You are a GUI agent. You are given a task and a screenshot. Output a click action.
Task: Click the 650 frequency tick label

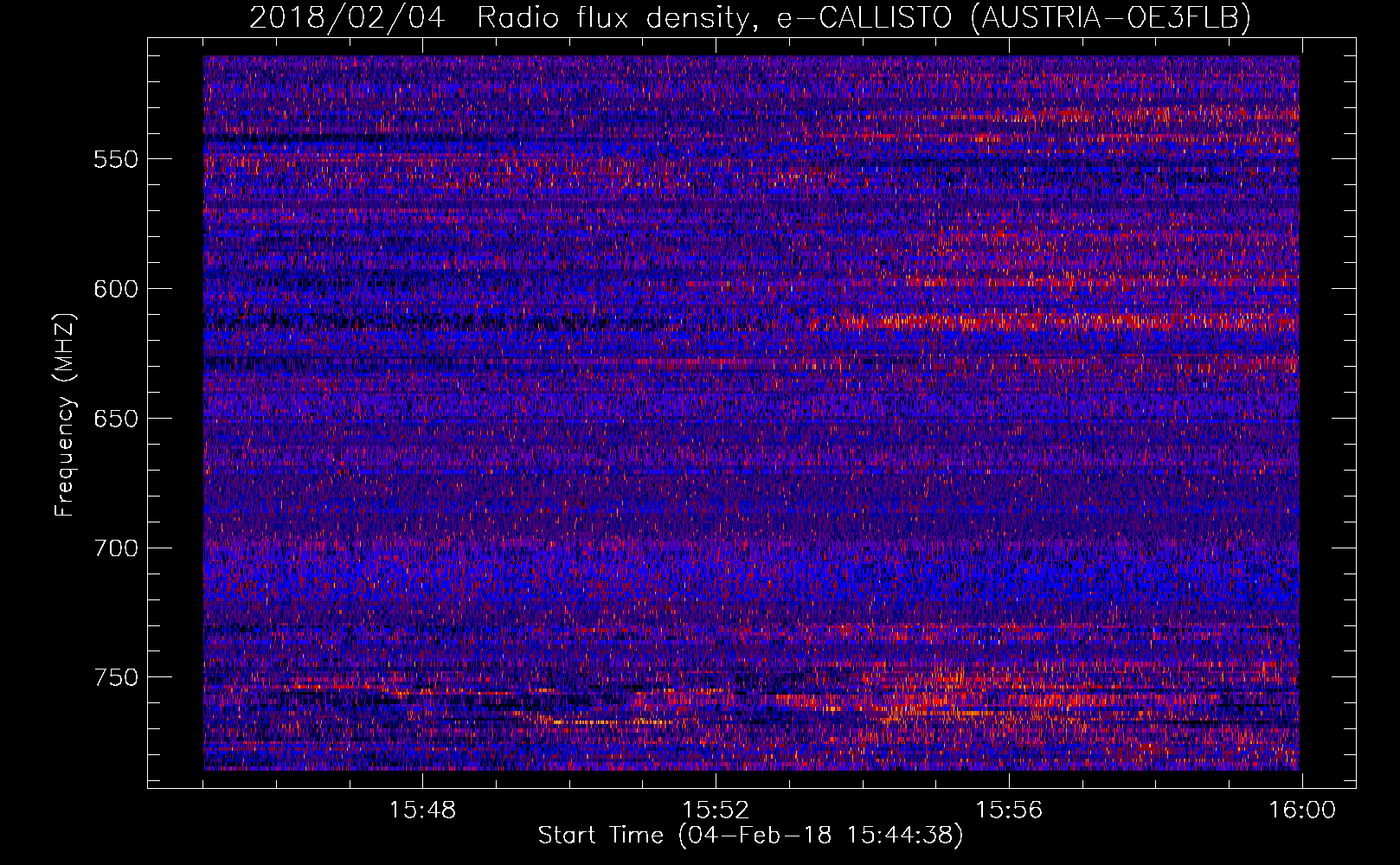click(x=116, y=419)
